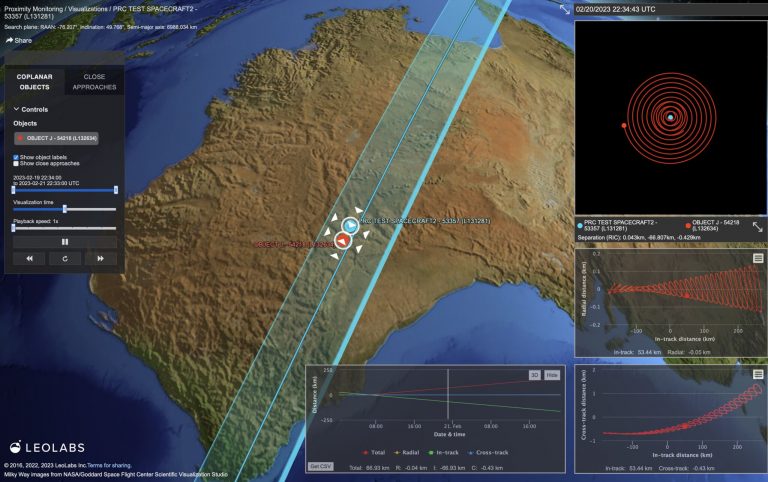Uncheck Show object labels
Screen dimensions: 768x482
pos(16,157)
